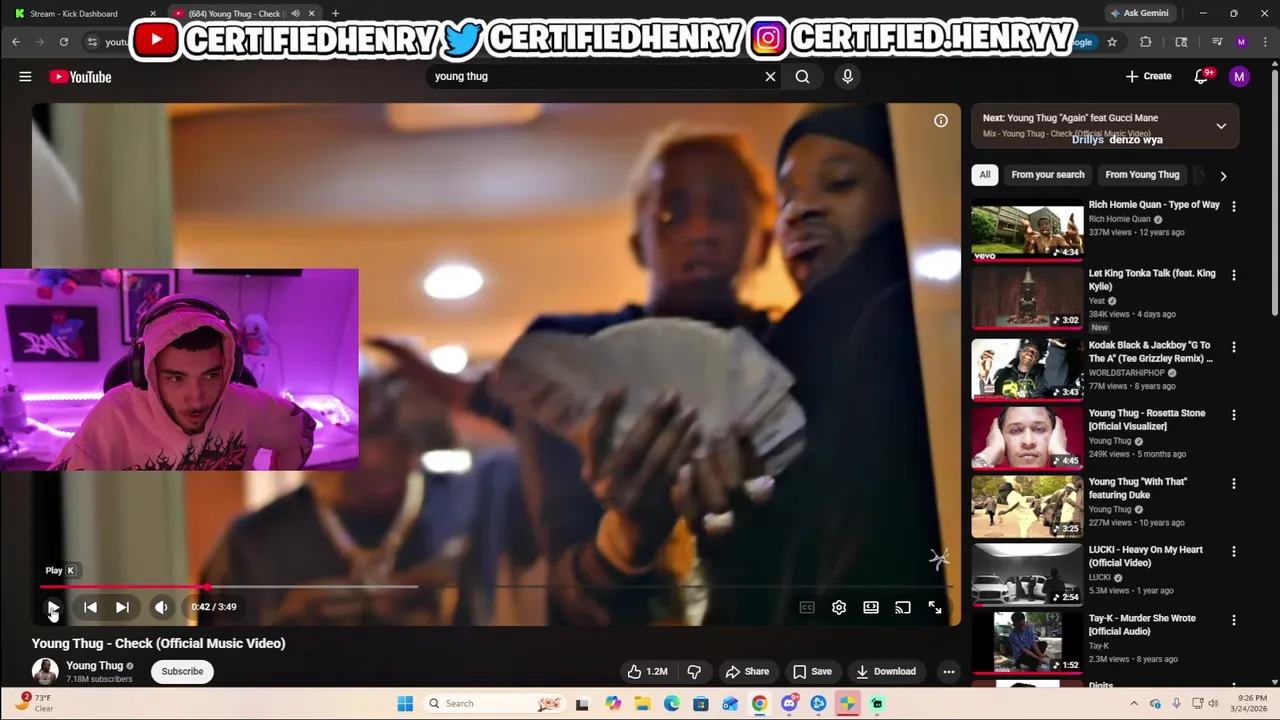Seek on the video progress bar
Image resolution: width=1280 pixels, height=720 pixels.
(x=496, y=587)
